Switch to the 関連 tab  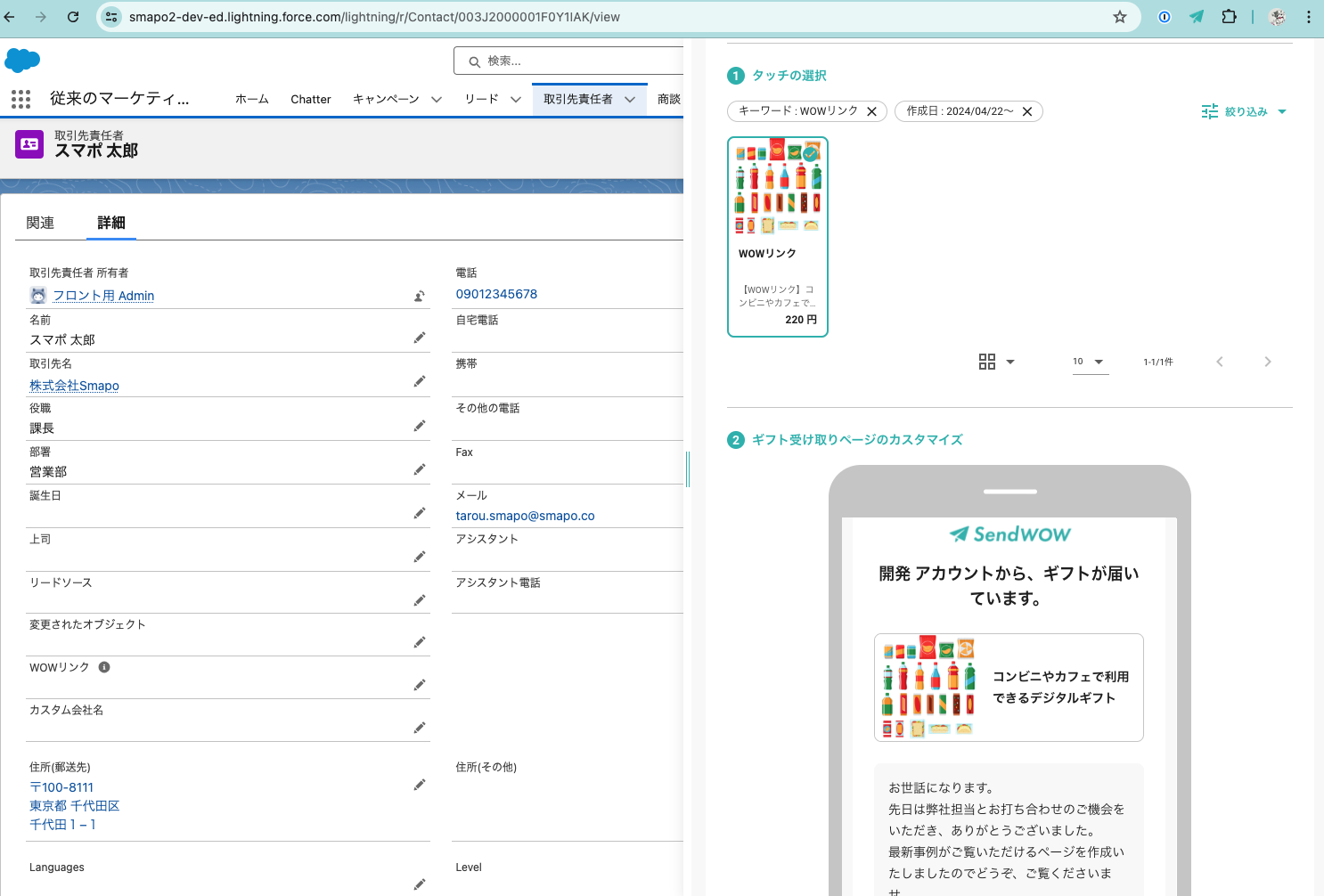(x=40, y=223)
